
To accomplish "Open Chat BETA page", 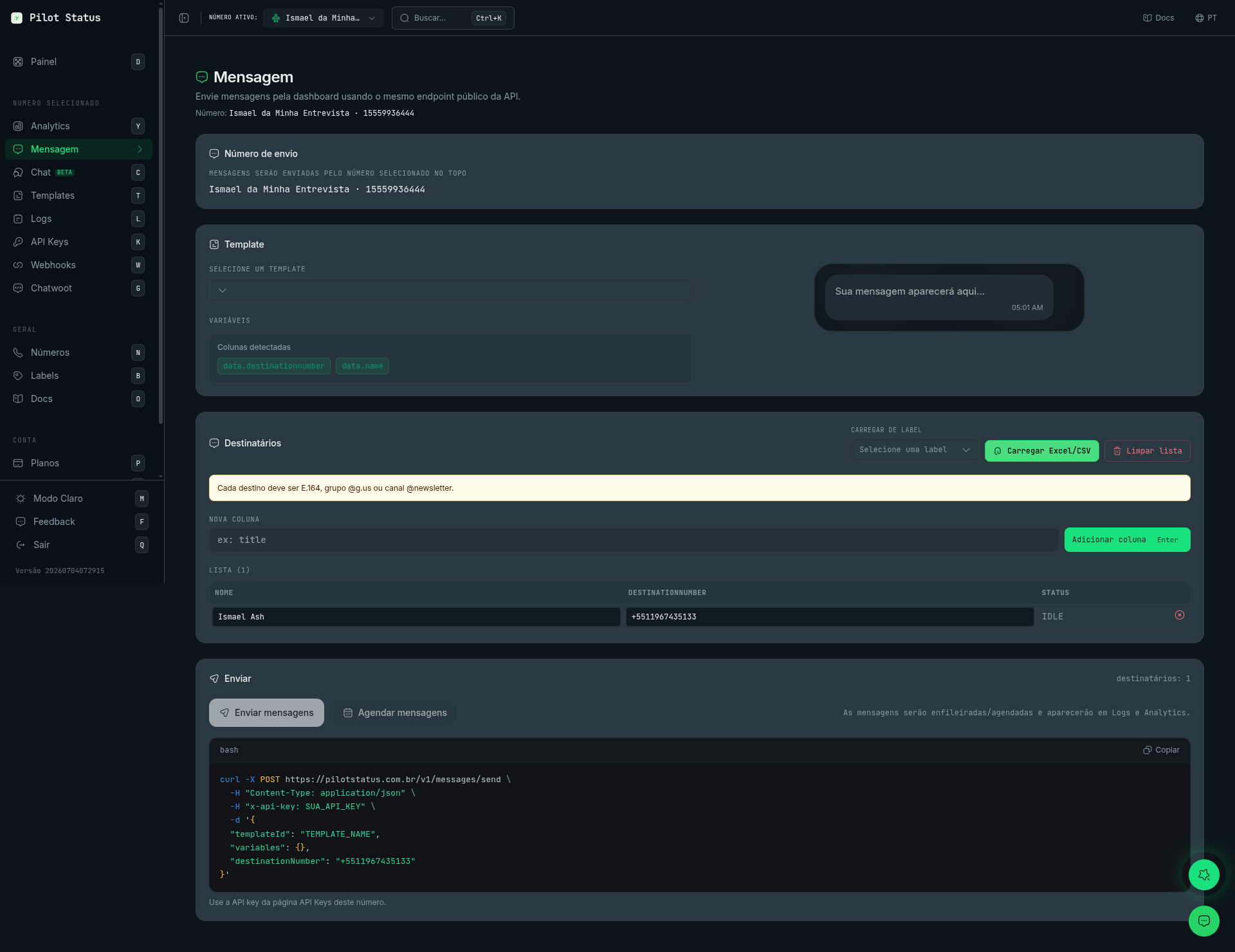I will (x=78, y=172).
